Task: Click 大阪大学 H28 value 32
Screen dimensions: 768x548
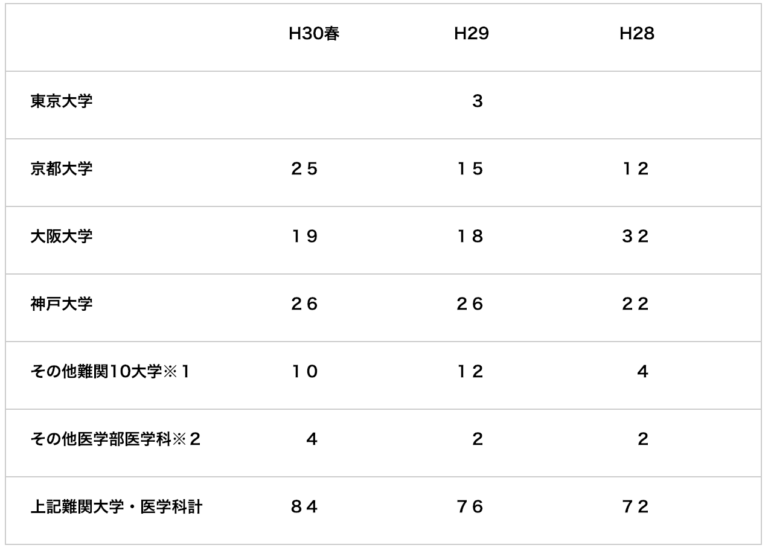Action: click(635, 236)
